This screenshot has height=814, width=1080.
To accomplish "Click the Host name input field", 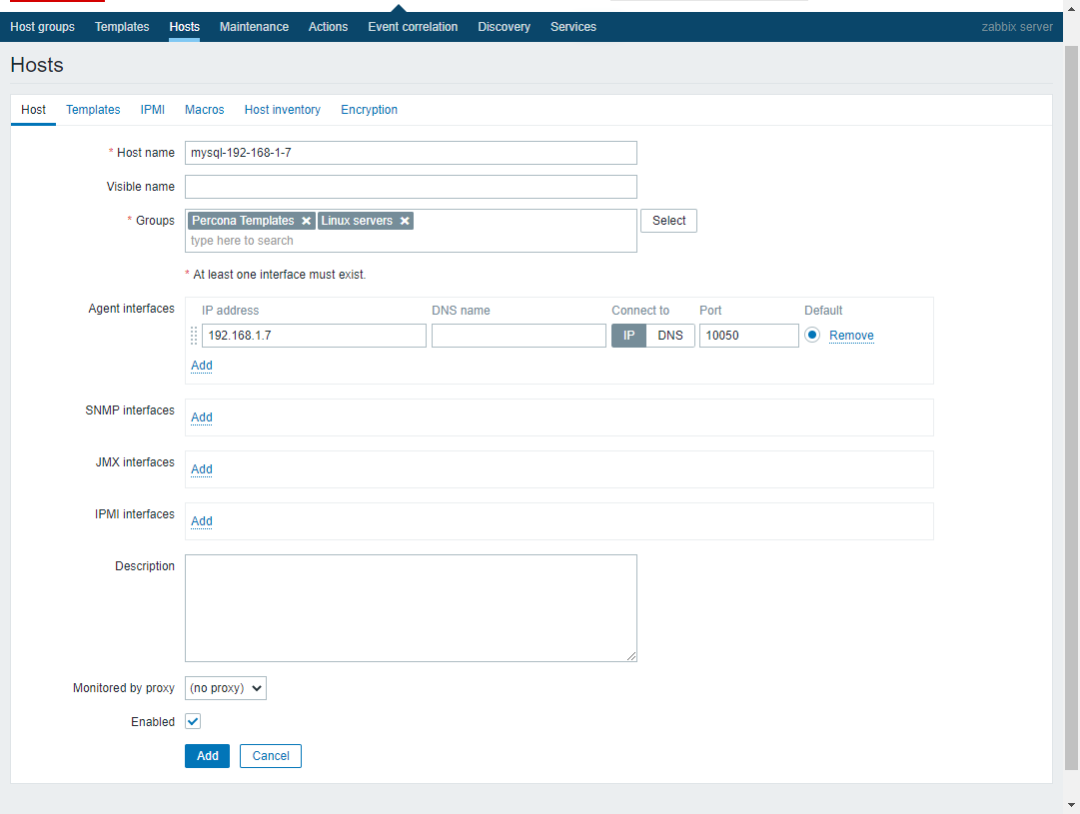I will click(x=410, y=153).
